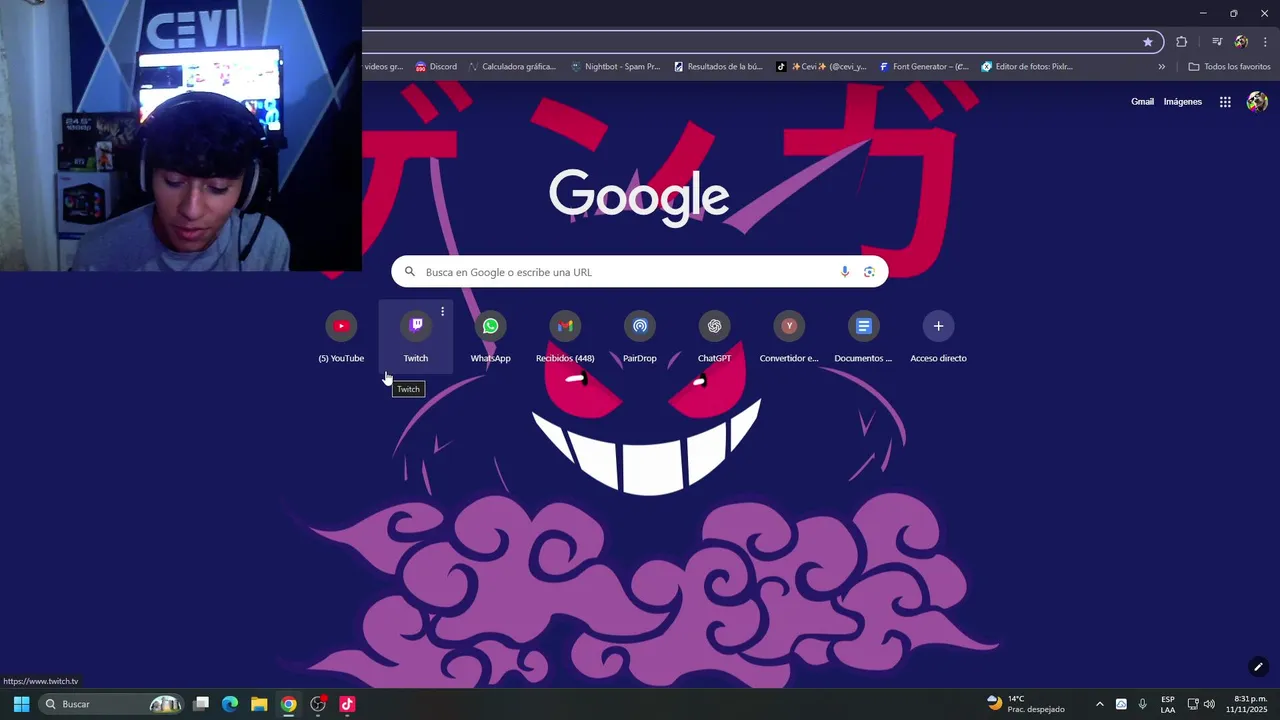
Task: Click the microphone tray icon
Action: pos(1143,704)
